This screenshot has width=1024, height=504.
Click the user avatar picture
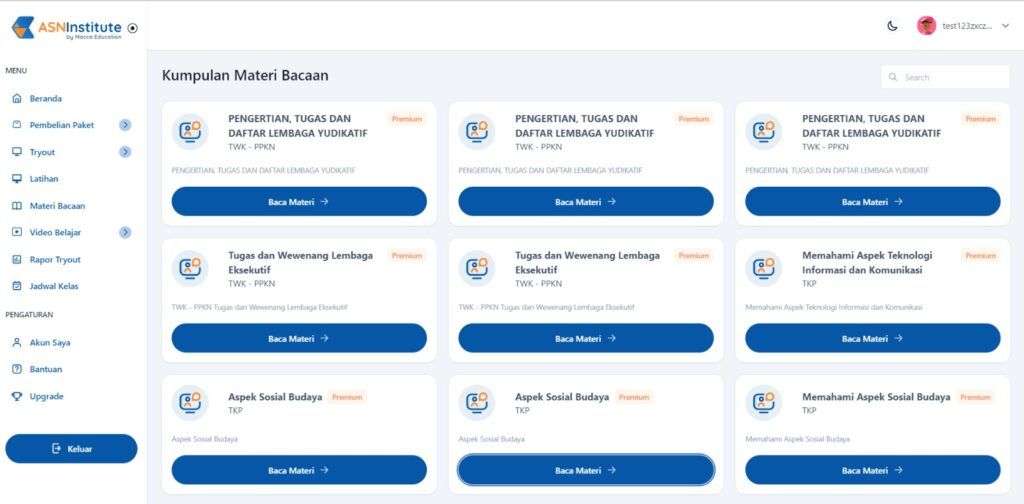point(927,26)
